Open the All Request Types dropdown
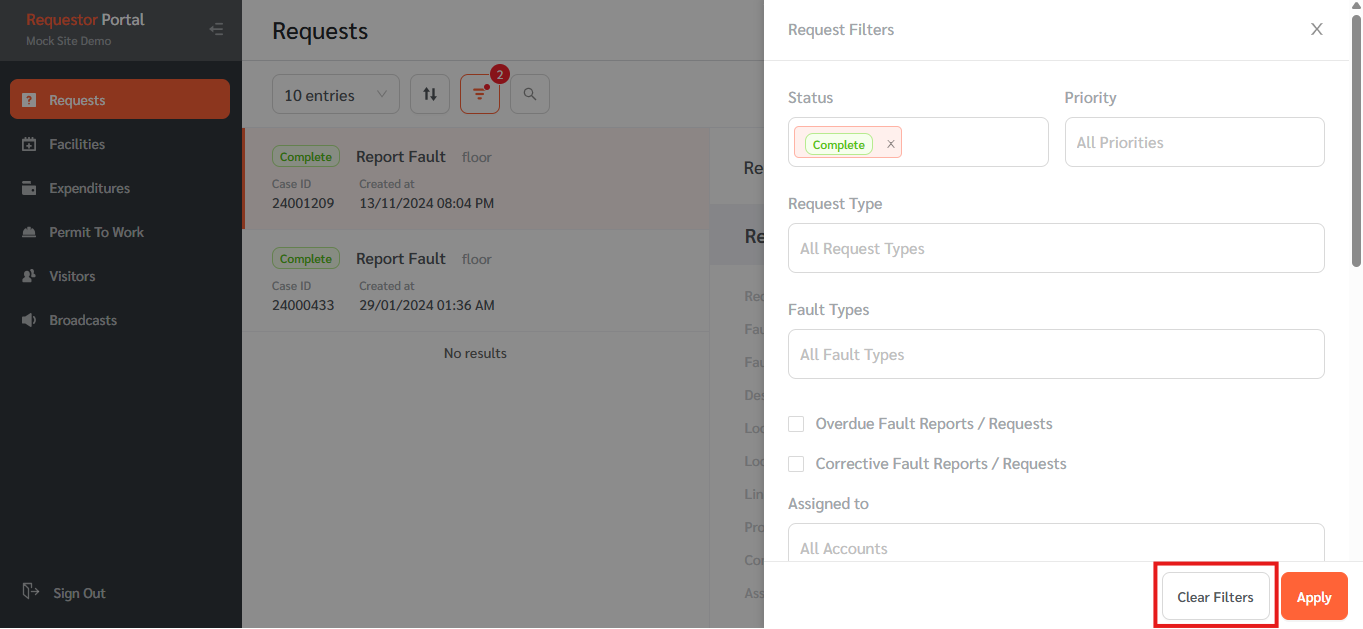This screenshot has width=1363, height=629. pos(1056,248)
